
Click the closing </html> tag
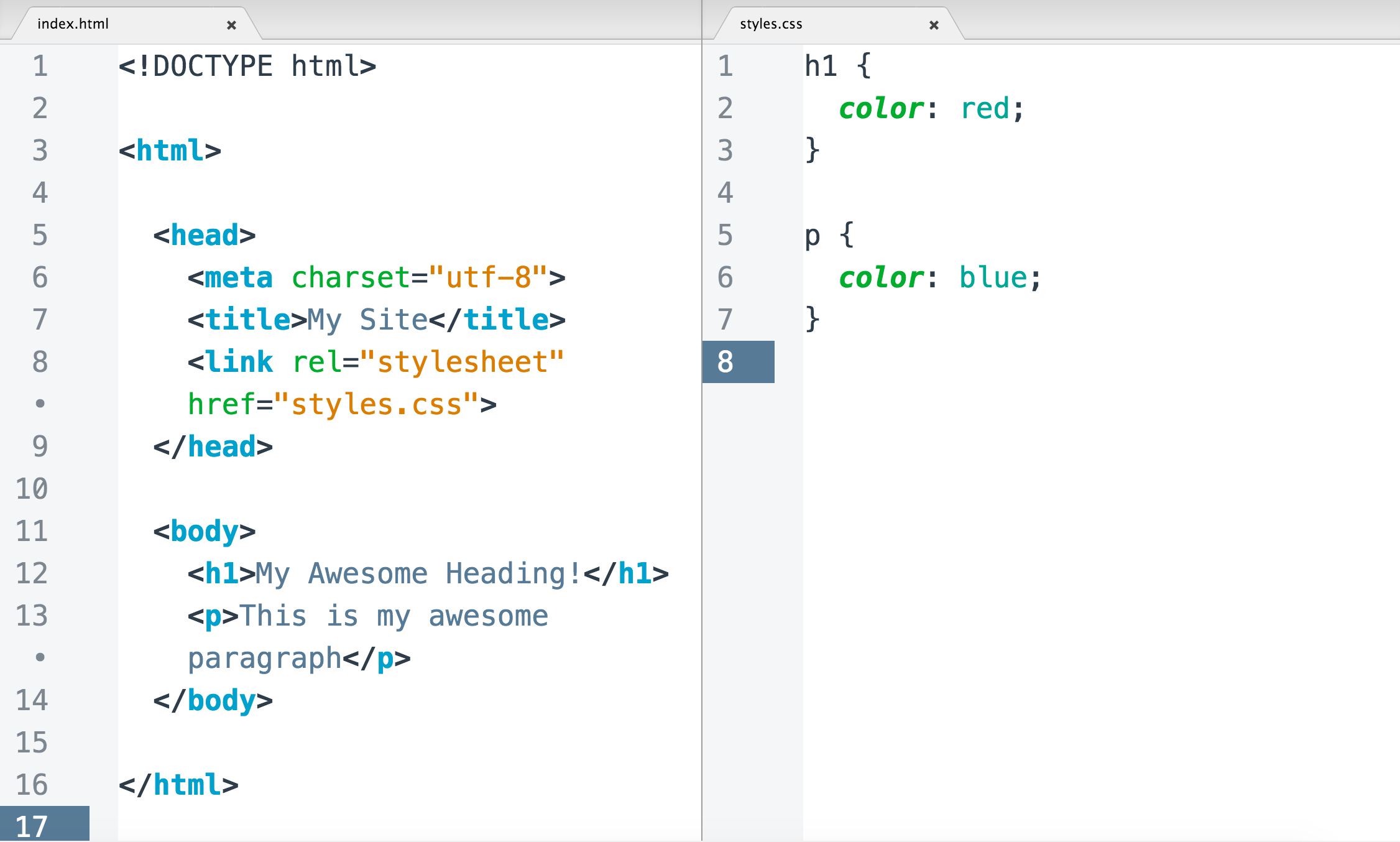click(x=178, y=784)
